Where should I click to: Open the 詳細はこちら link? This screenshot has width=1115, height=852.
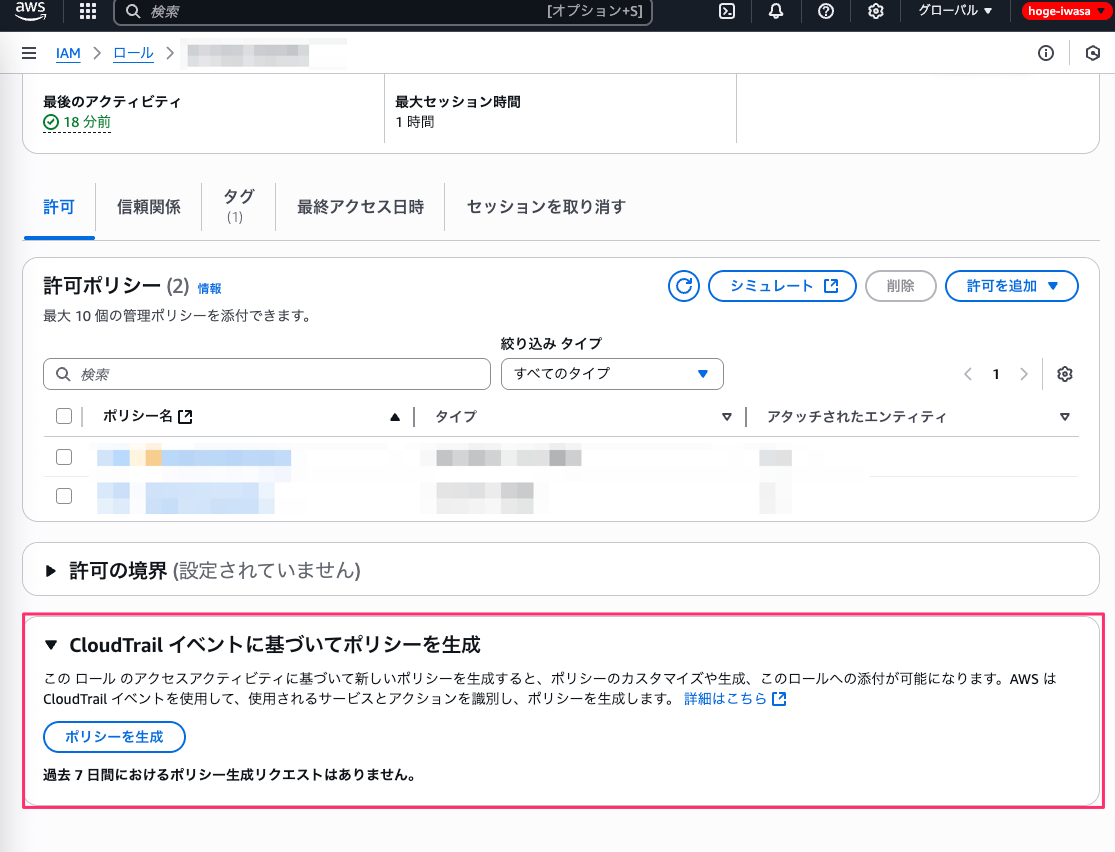pos(735,698)
